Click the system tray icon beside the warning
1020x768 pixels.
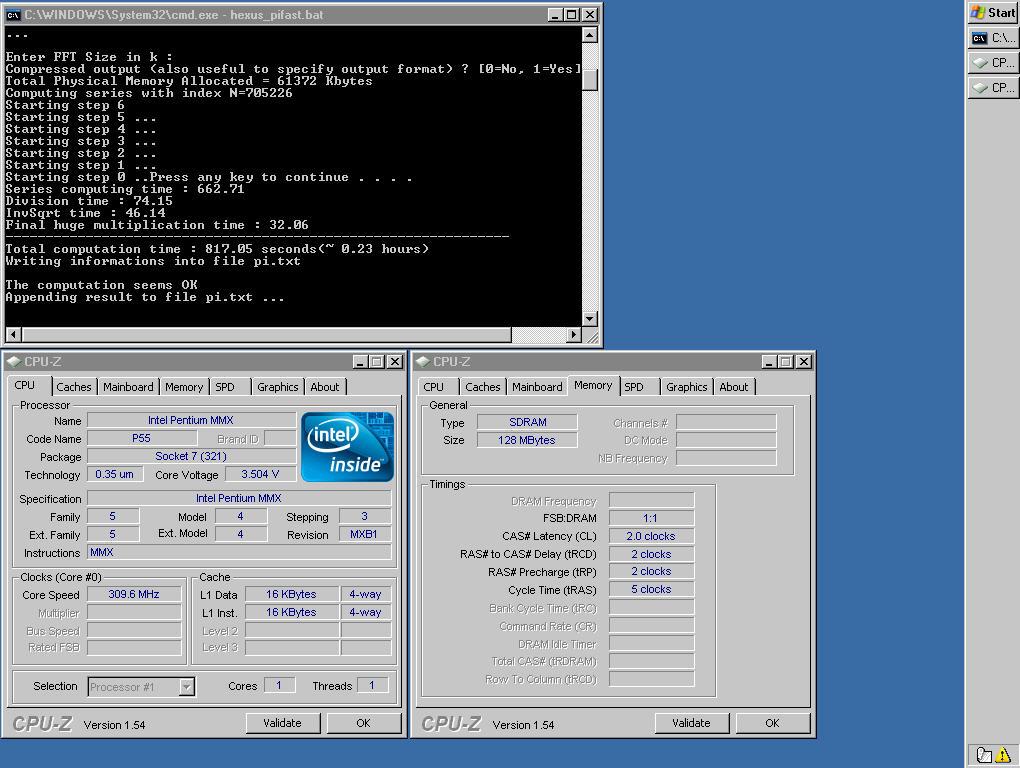tap(984, 755)
